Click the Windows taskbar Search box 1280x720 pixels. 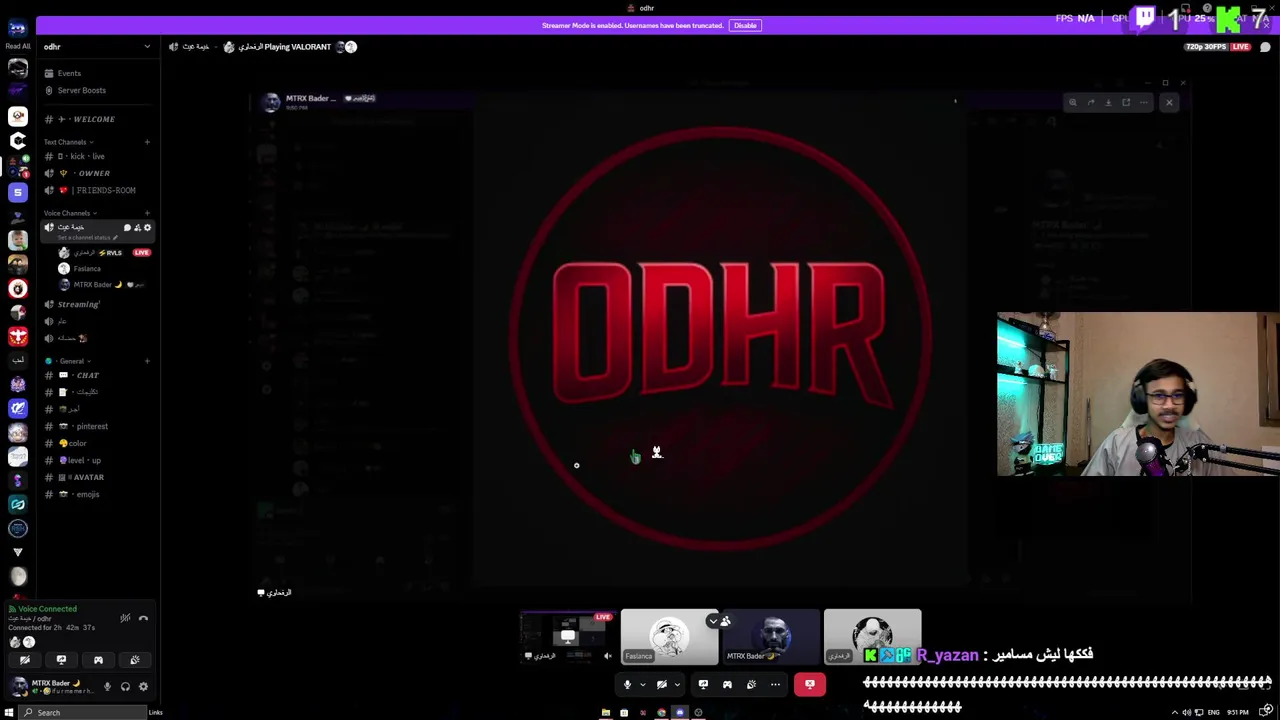point(84,712)
